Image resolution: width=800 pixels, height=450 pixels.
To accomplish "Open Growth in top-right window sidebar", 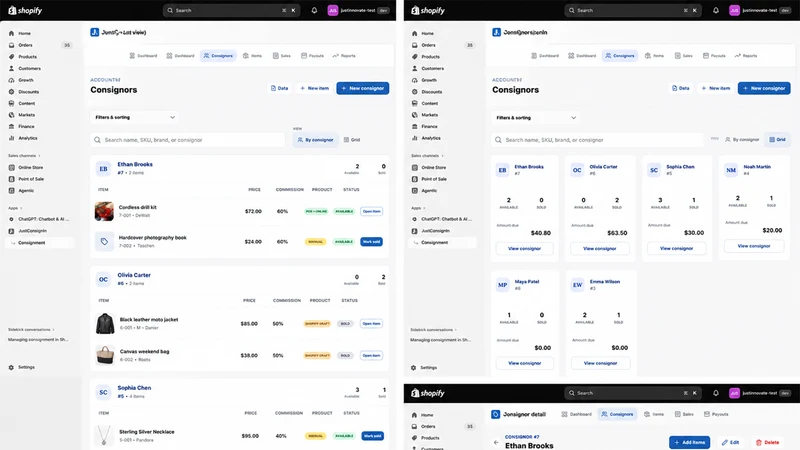I will 429,80.
